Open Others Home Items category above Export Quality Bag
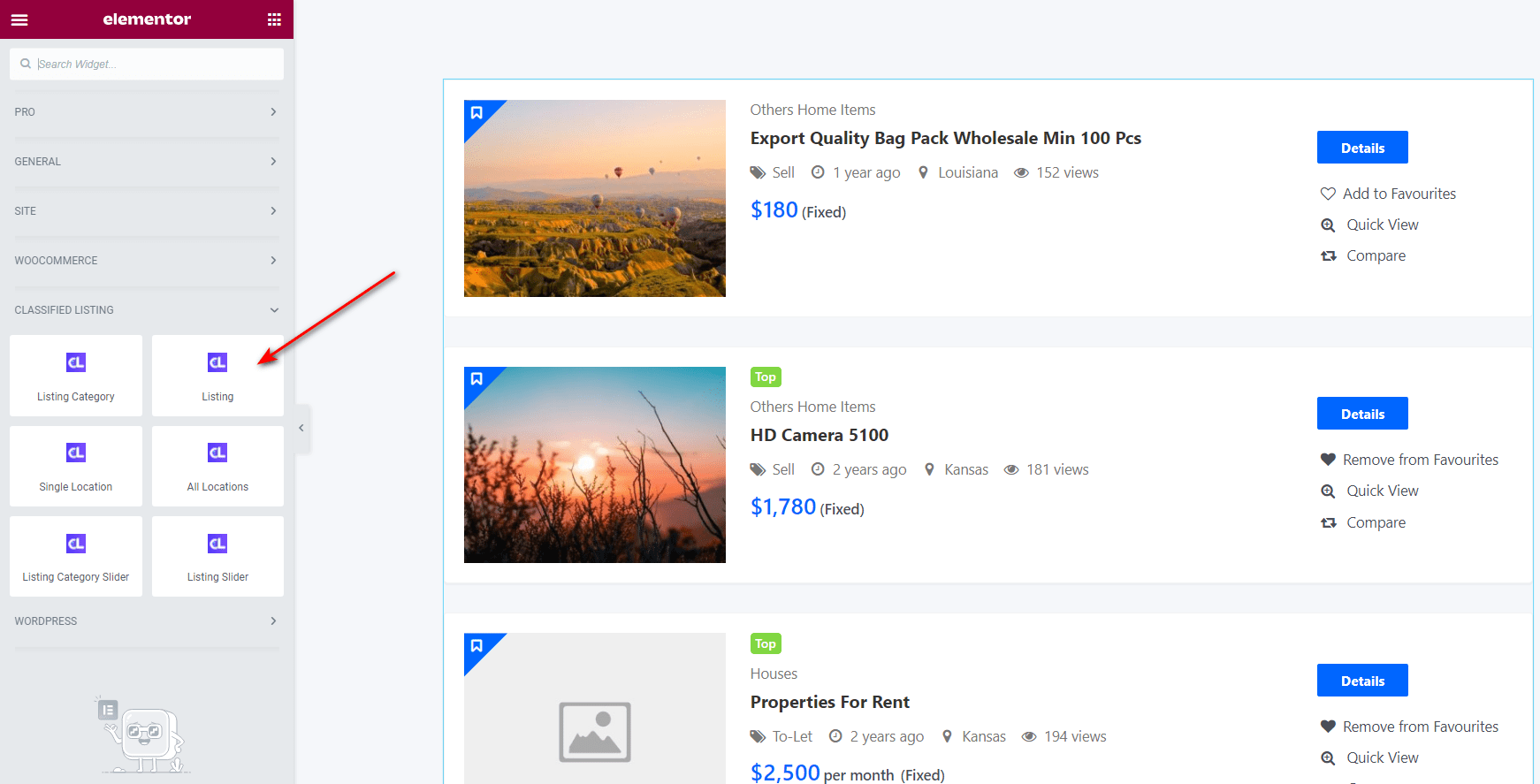Viewport: 1540px width, 784px height. [813, 110]
